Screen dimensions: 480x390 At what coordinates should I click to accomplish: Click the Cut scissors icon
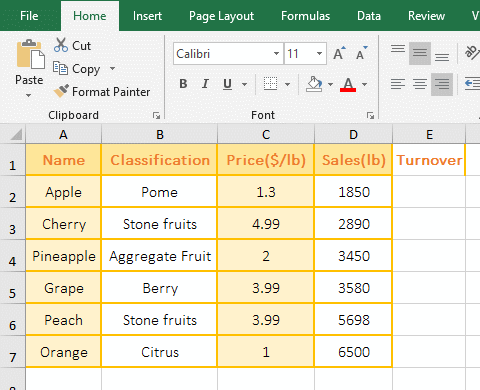click(x=61, y=45)
